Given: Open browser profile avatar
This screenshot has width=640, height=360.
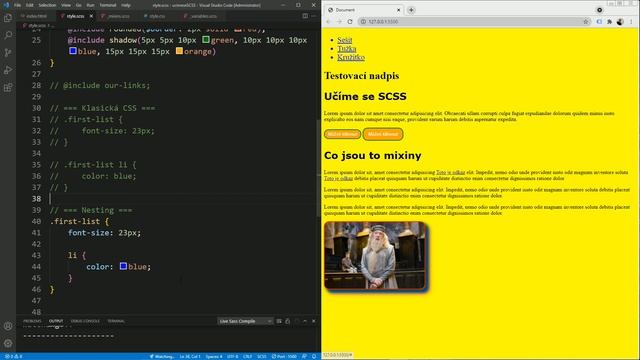Looking at the screenshot, I should (x=620, y=22).
